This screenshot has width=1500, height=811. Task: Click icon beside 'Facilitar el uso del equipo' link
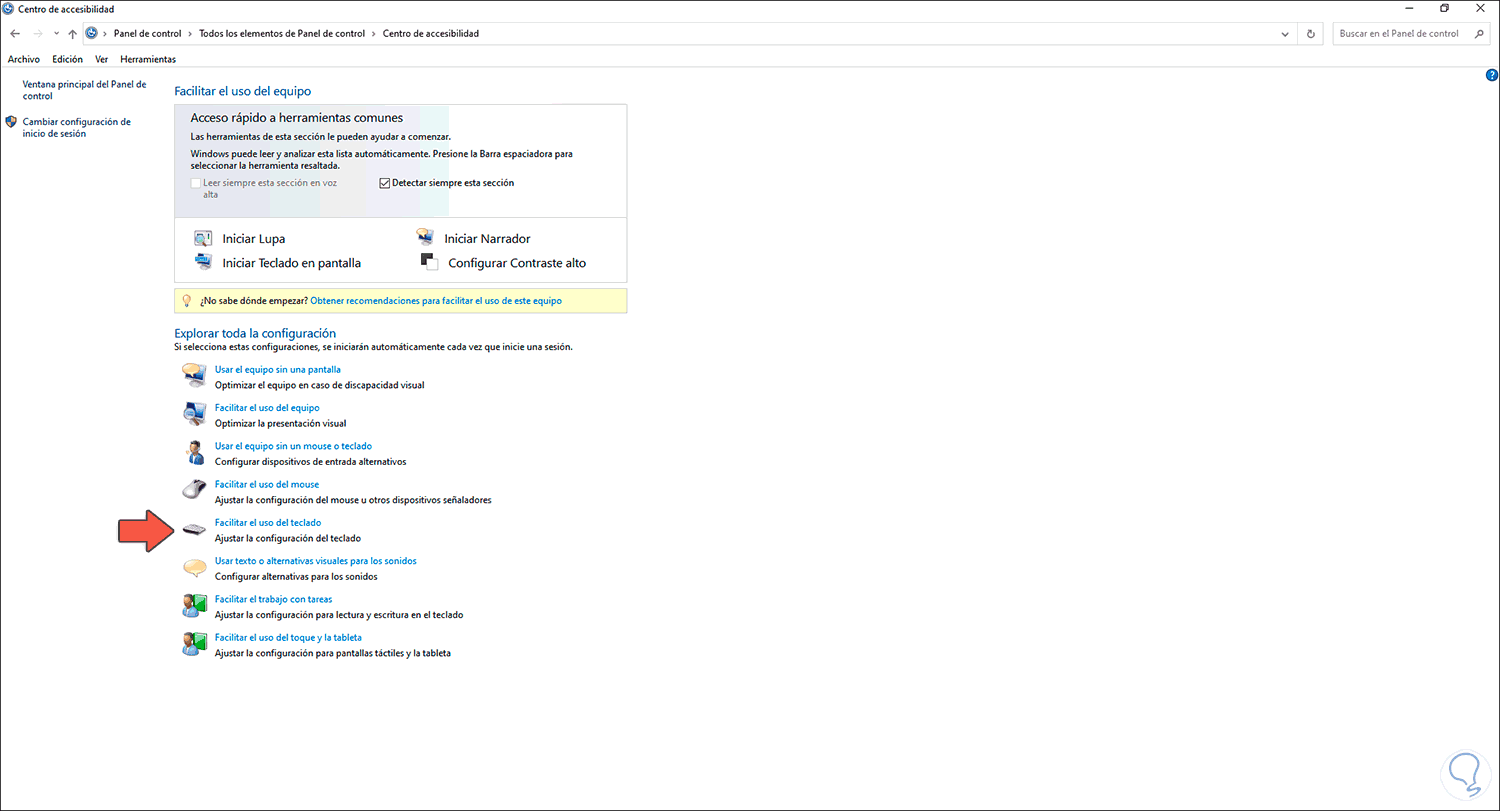pos(194,413)
